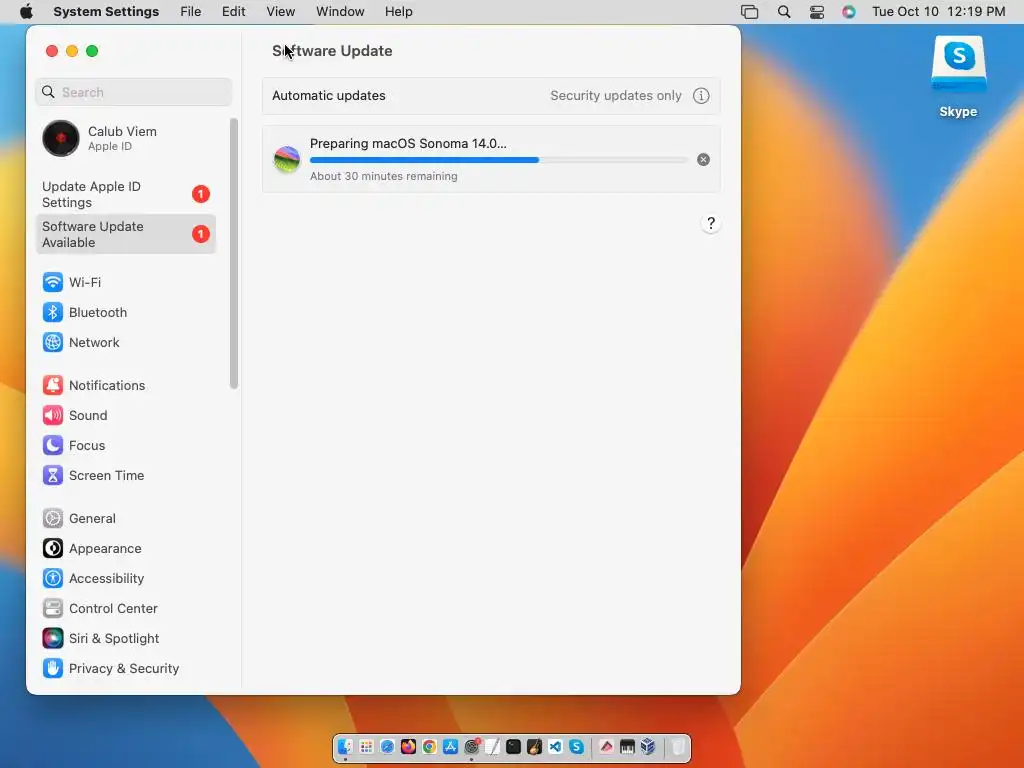This screenshot has width=1024, height=768.
Task: Cancel the macOS Sonoma update preparation
Action: click(x=703, y=159)
